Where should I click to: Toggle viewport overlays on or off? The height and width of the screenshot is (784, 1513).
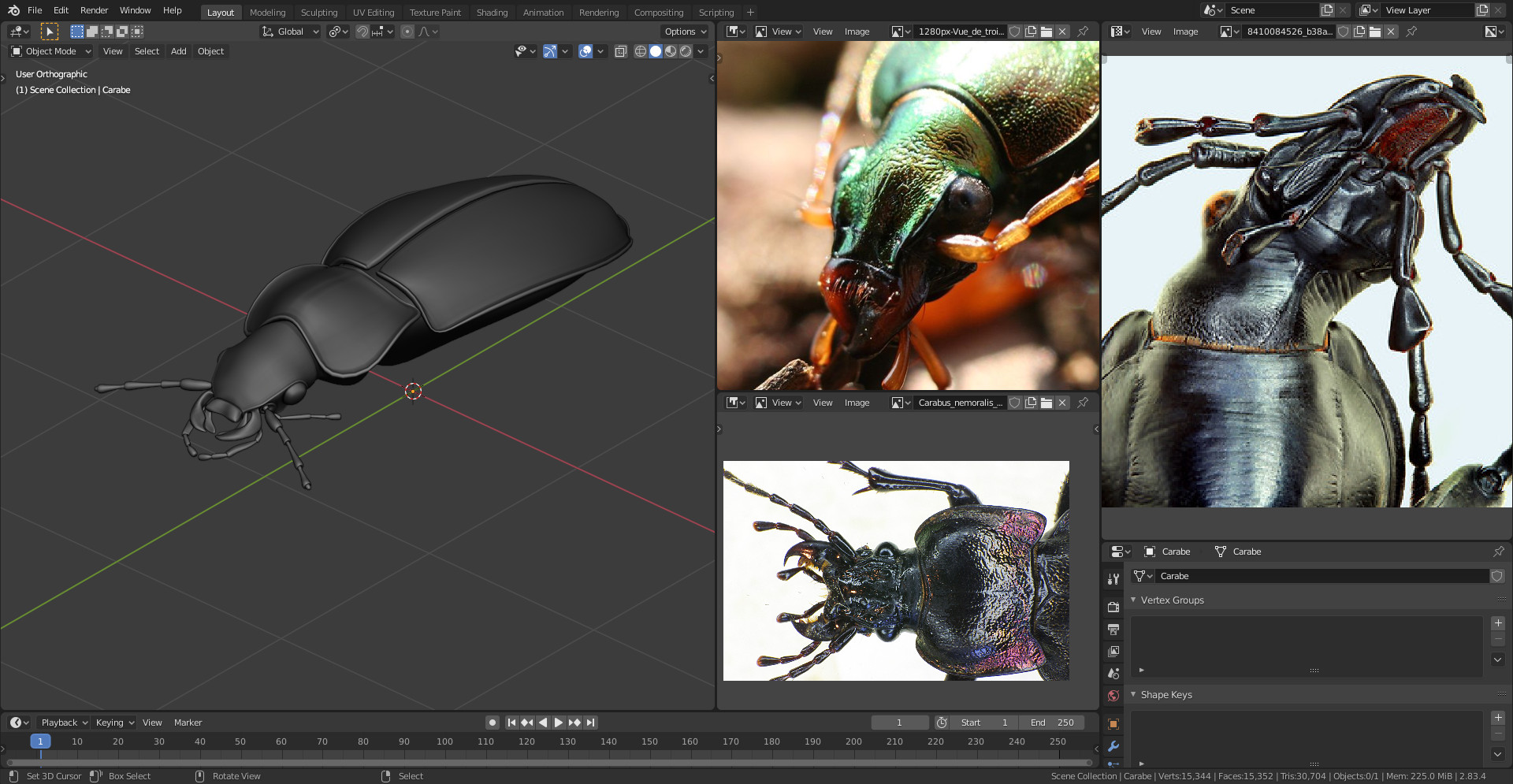pyautogui.click(x=585, y=51)
